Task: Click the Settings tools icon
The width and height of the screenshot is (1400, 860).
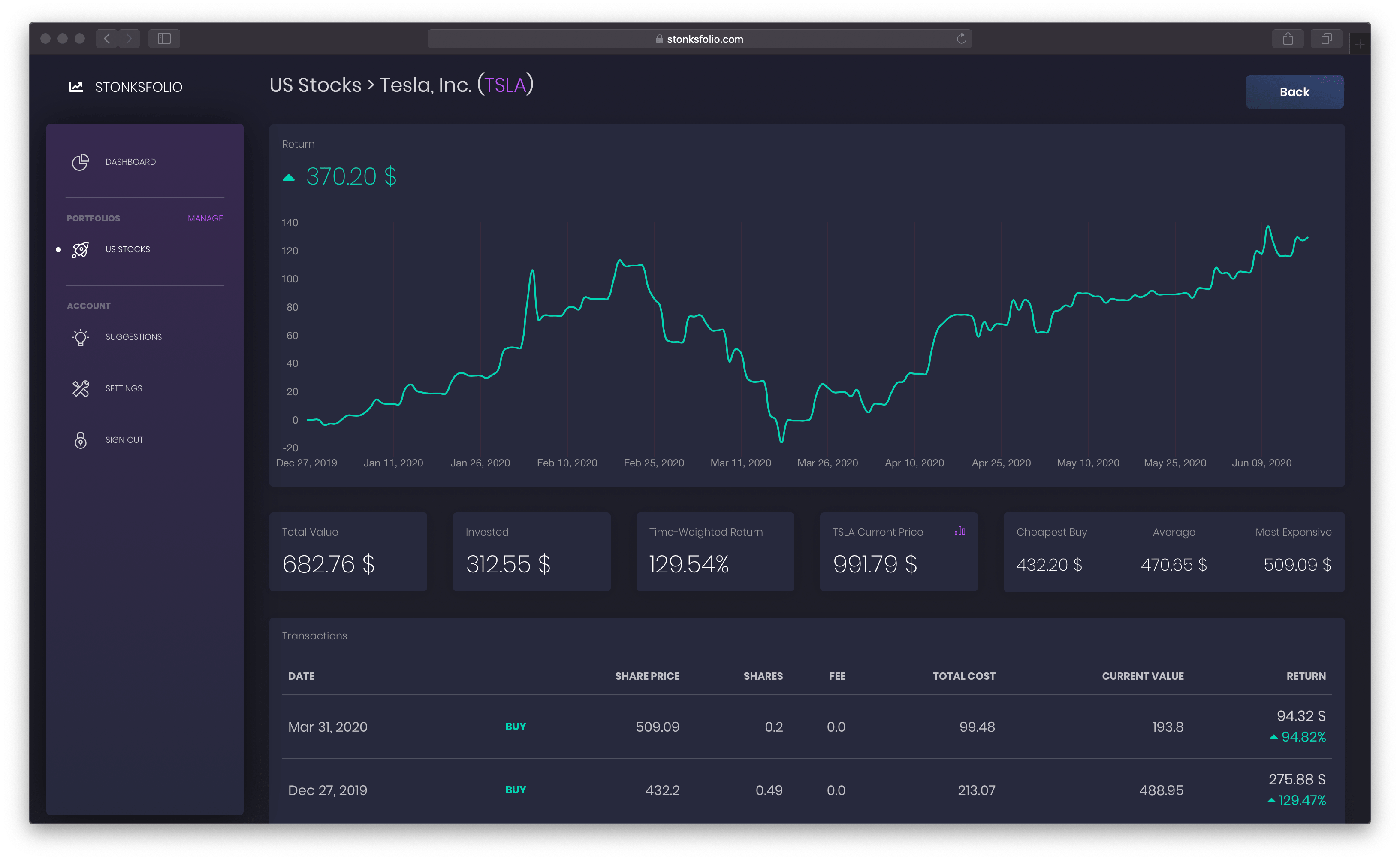Action: 81,388
